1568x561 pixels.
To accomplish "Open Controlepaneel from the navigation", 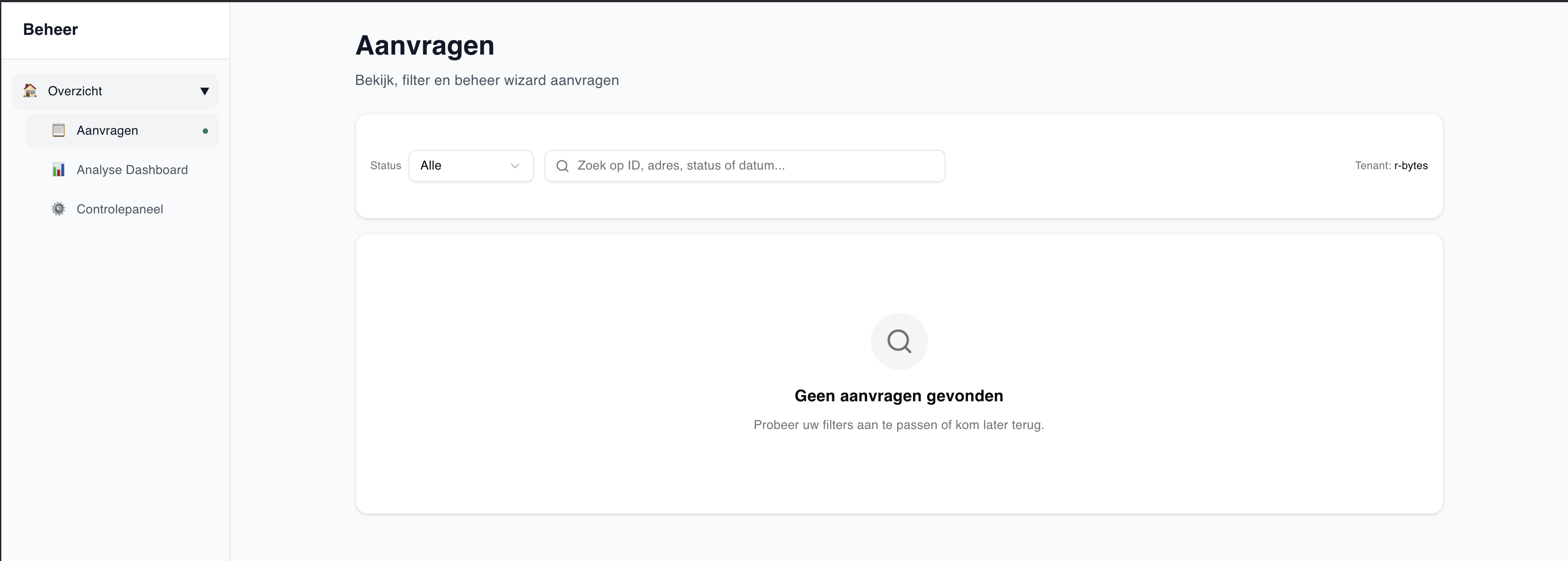I will click(x=119, y=209).
